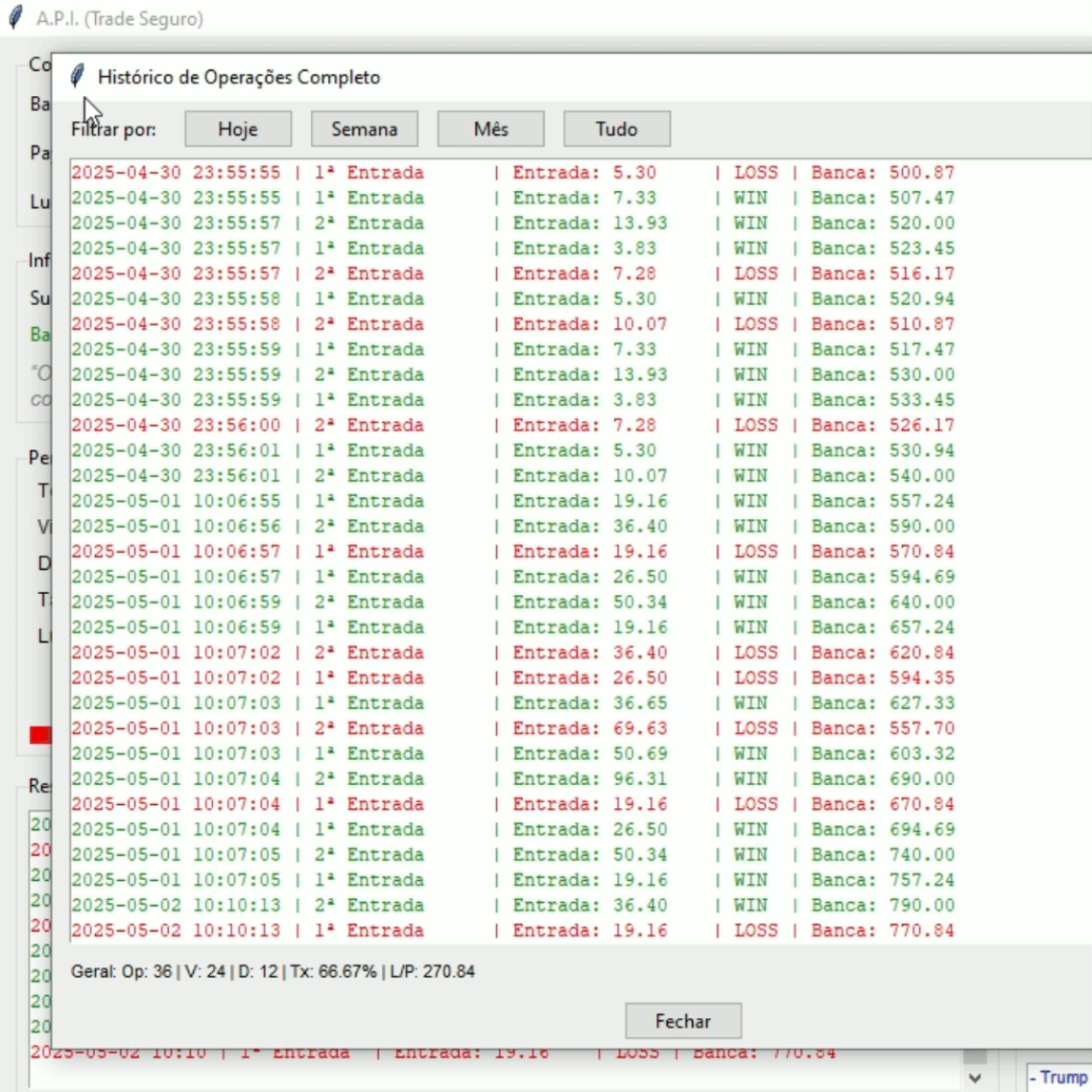Screen dimensions: 1092x1092
Task: Select the row with Banca: 500.87
Action: click(x=512, y=173)
